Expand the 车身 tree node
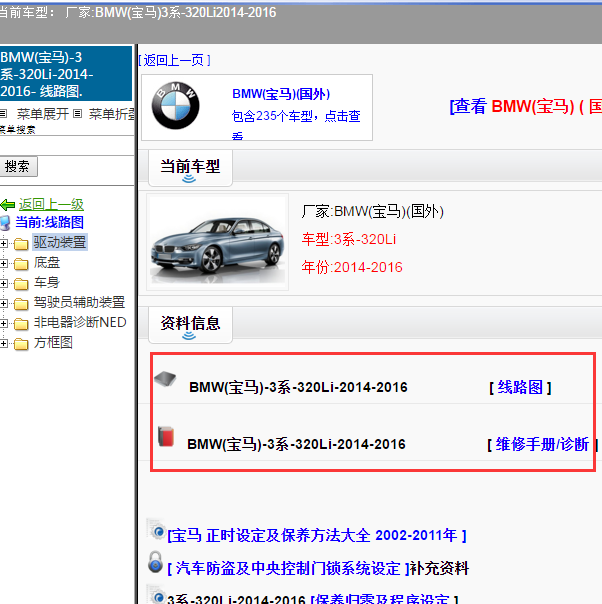 (x=3, y=284)
